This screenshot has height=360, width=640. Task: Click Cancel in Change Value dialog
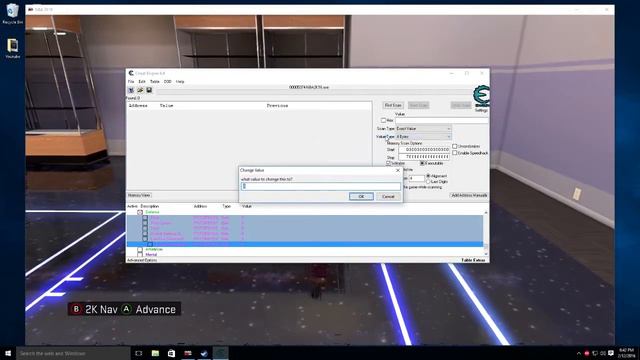pos(388,196)
